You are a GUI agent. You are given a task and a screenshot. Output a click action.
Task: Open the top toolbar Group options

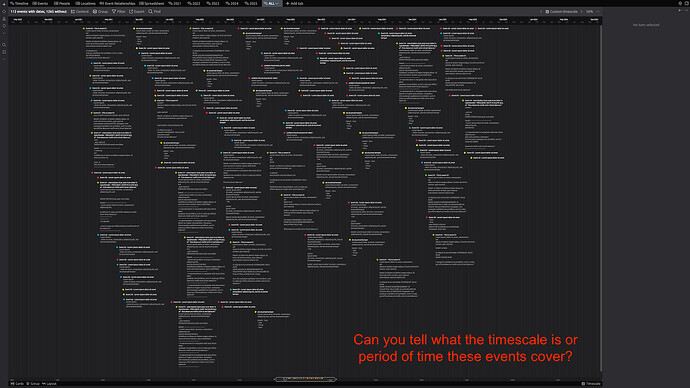pos(100,11)
